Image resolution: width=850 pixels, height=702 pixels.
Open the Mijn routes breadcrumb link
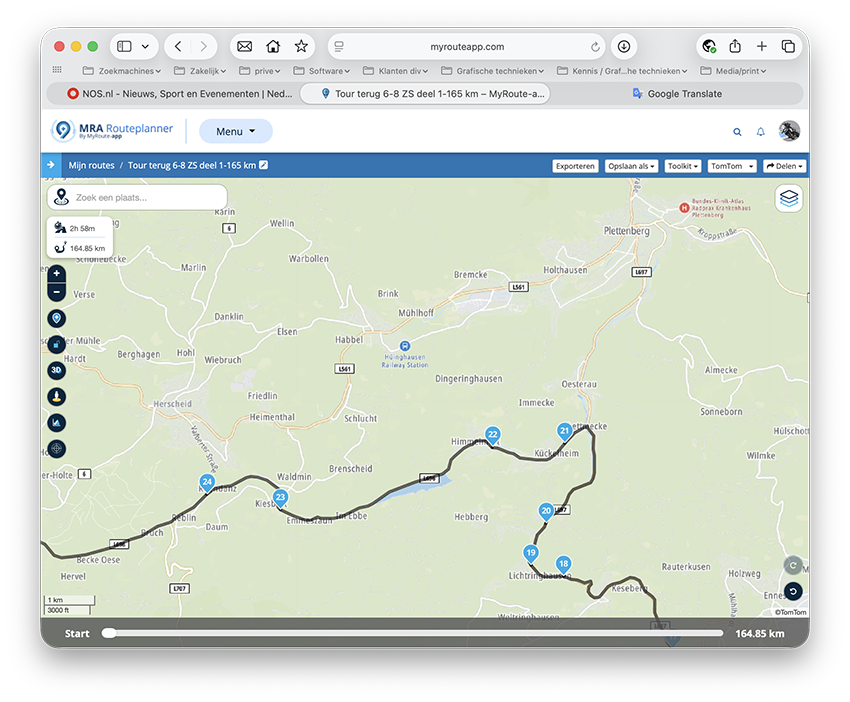(x=91, y=165)
